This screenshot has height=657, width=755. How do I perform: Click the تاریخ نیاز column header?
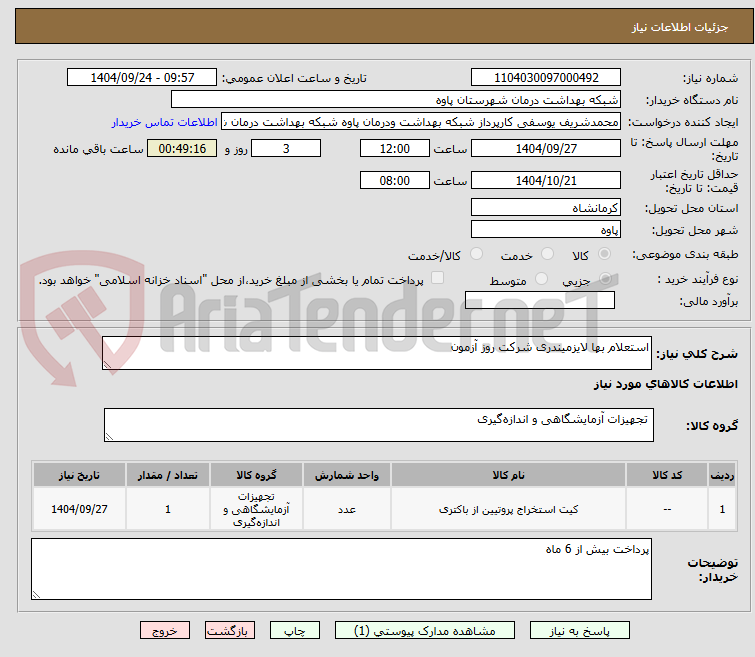point(79,475)
